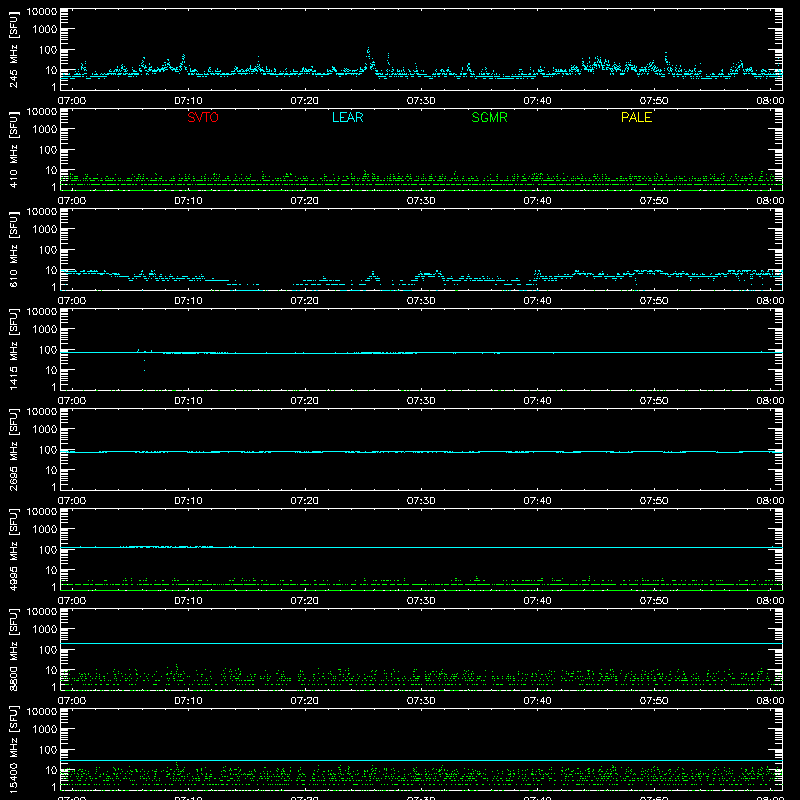
Task: Click 07:40 tick under the 410 MHz plot
Action: click(x=537, y=201)
